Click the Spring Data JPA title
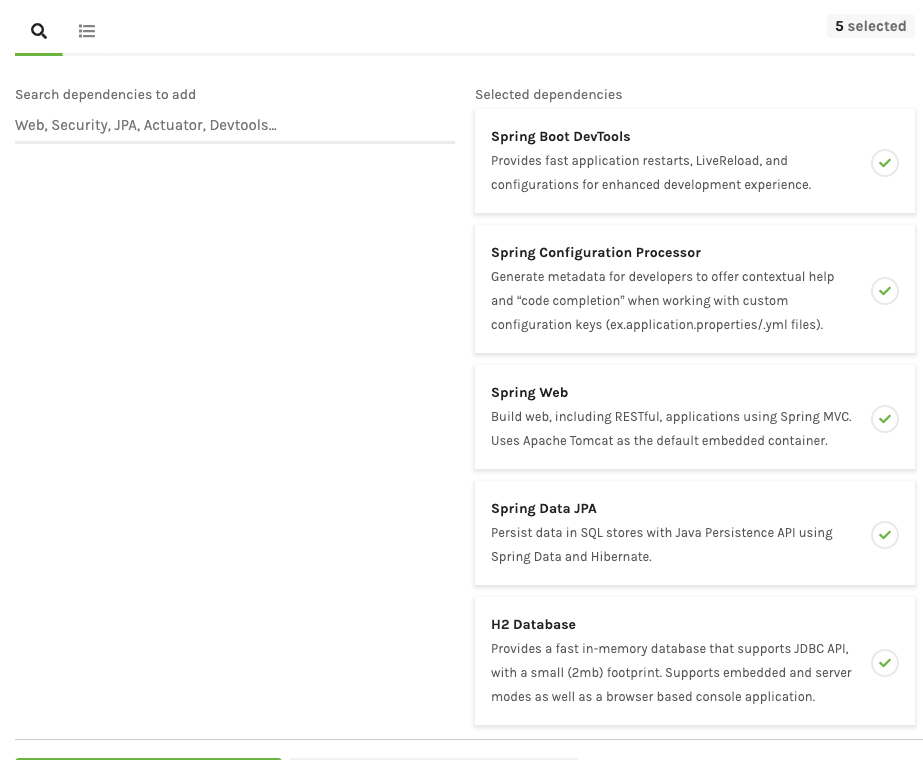Viewport: 923px width, 760px height. pos(544,508)
